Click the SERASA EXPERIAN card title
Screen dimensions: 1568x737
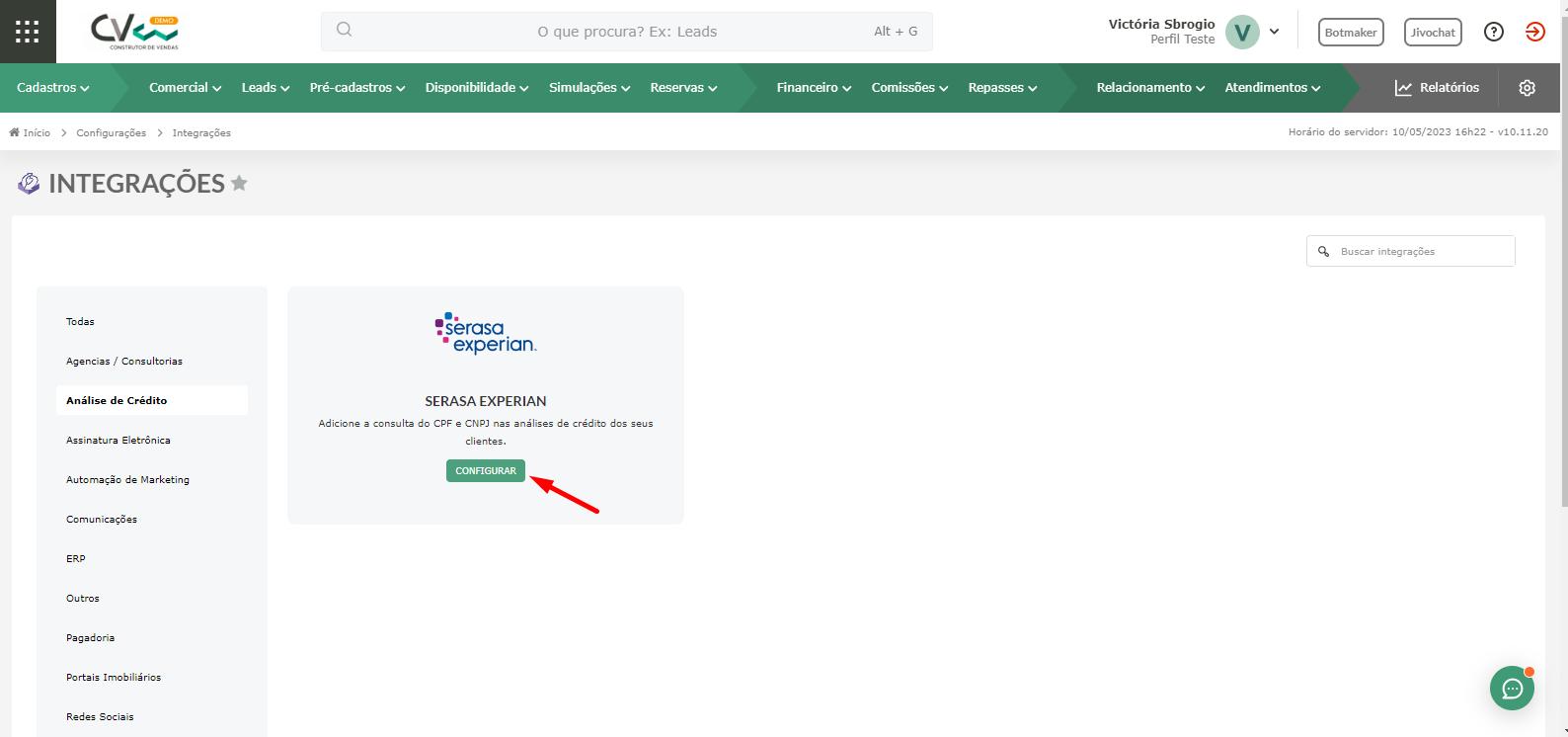pos(486,401)
